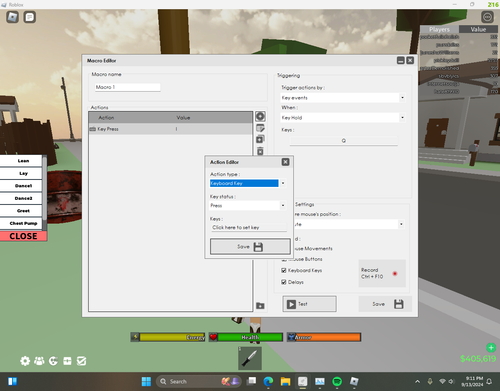Toggle the Delays checkbox
This screenshot has height=391, width=500.
(x=284, y=282)
